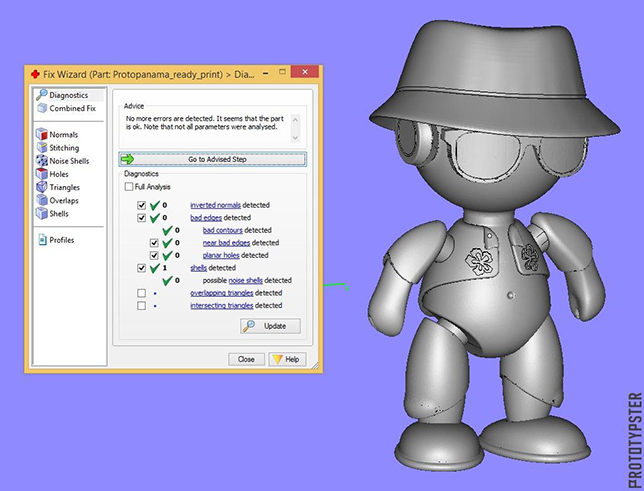Screen dimensions: 644x491
Task: Click the Shells cube icon
Action: 42,213
